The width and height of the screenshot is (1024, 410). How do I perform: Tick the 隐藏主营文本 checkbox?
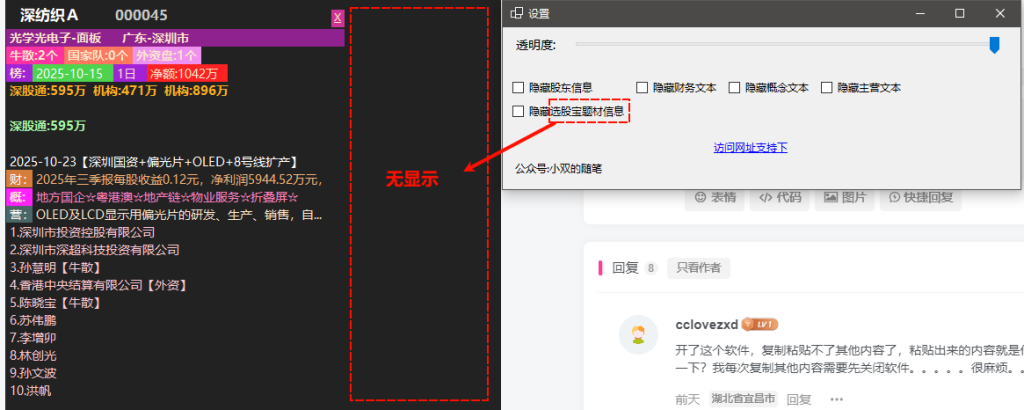827,88
